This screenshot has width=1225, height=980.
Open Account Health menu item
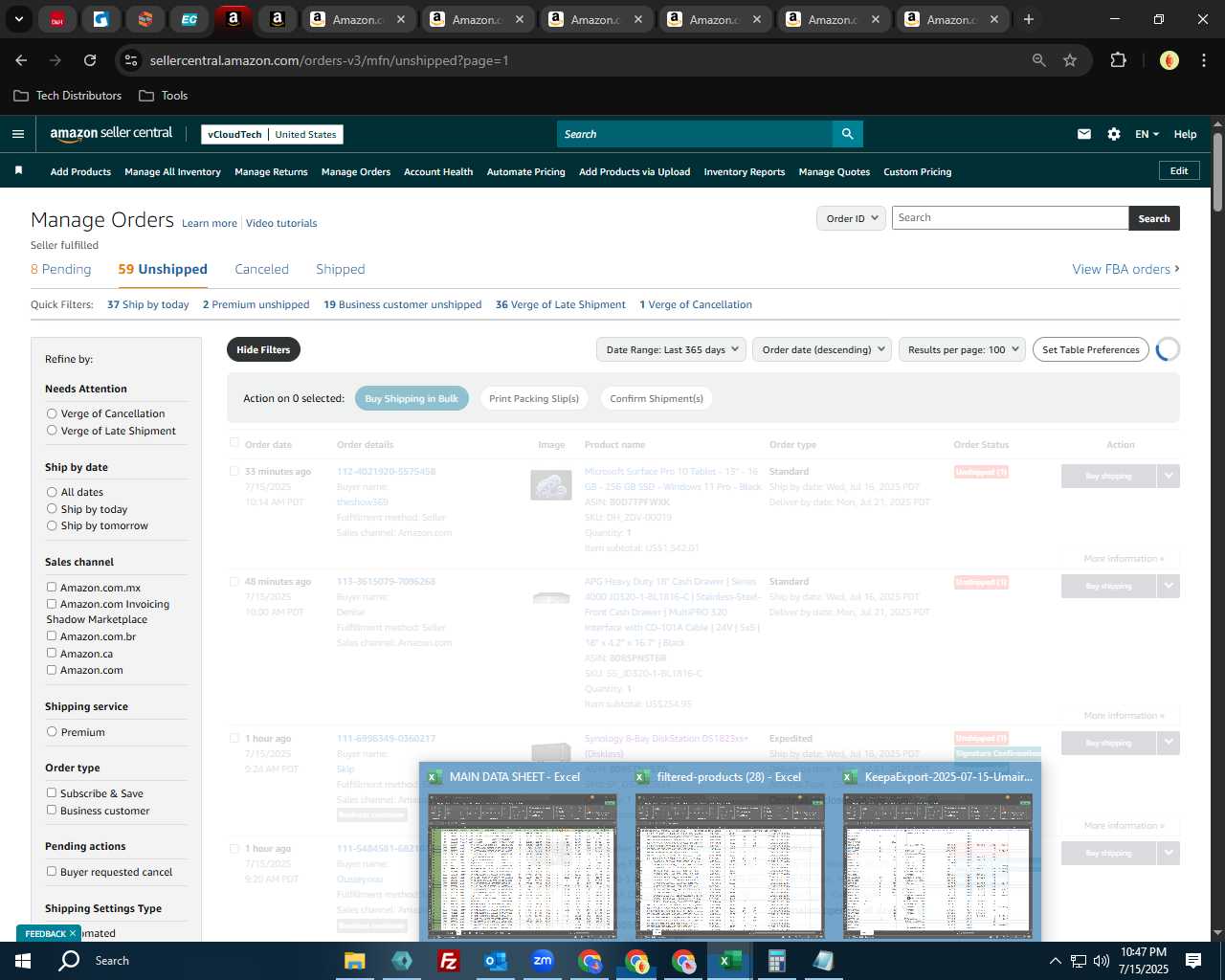pos(438,172)
